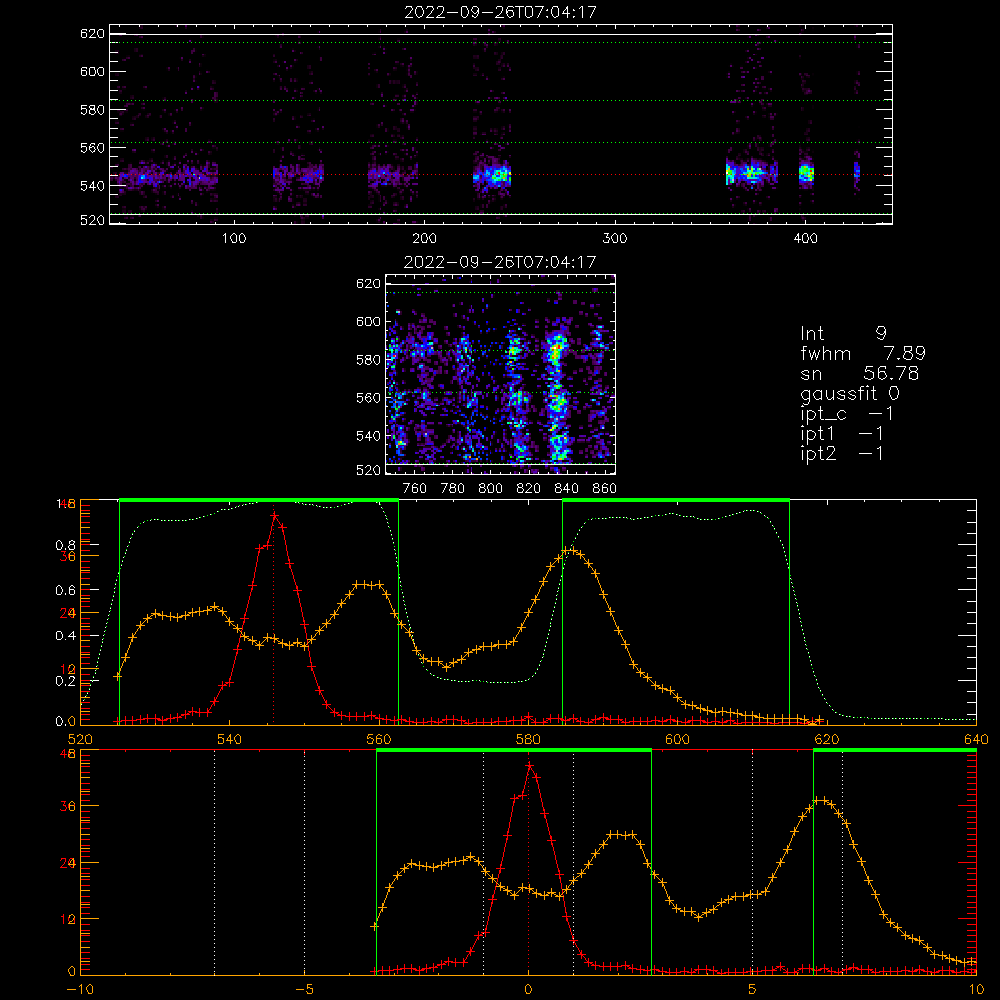Image resolution: width=1000 pixels, height=1000 pixels.
Task: Click orange curve's highest peak in upper profile plot
Action: (x=571, y=550)
